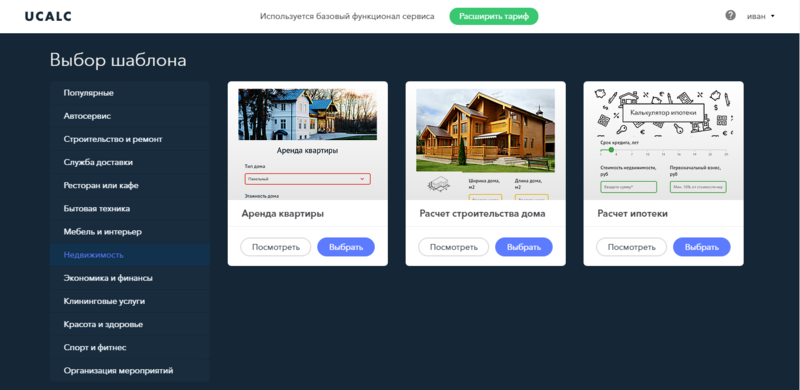Viewport: 800px width, 390px height.
Task: Select Ресторан или кафе category
Action: point(130,185)
